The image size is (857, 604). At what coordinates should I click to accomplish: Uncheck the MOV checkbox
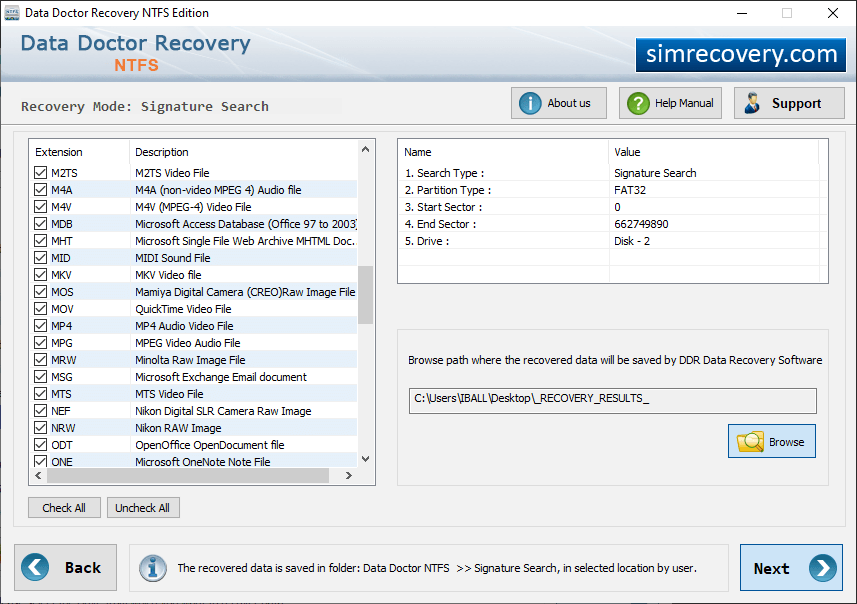40,308
